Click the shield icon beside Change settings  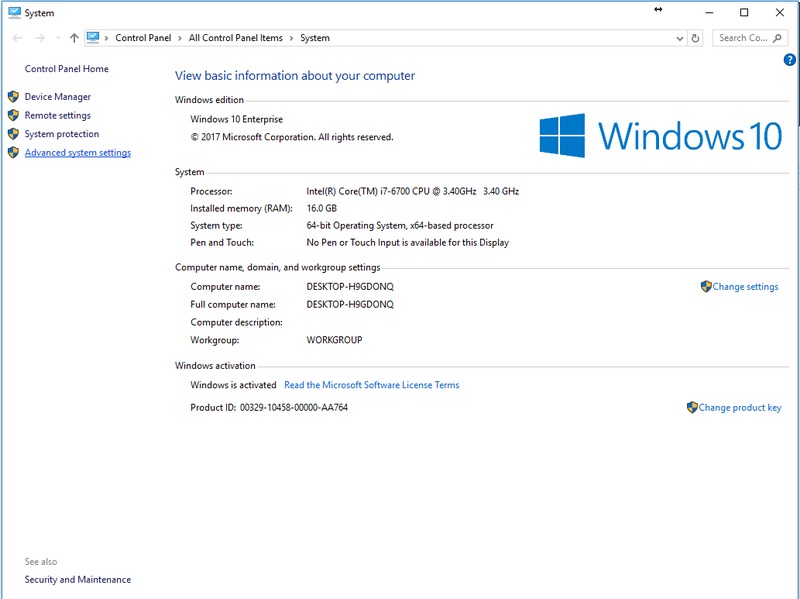[706, 287]
